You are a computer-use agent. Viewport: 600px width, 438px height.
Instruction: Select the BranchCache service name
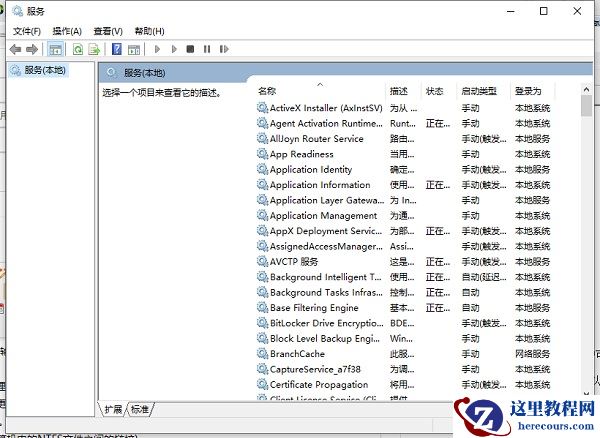(297, 354)
